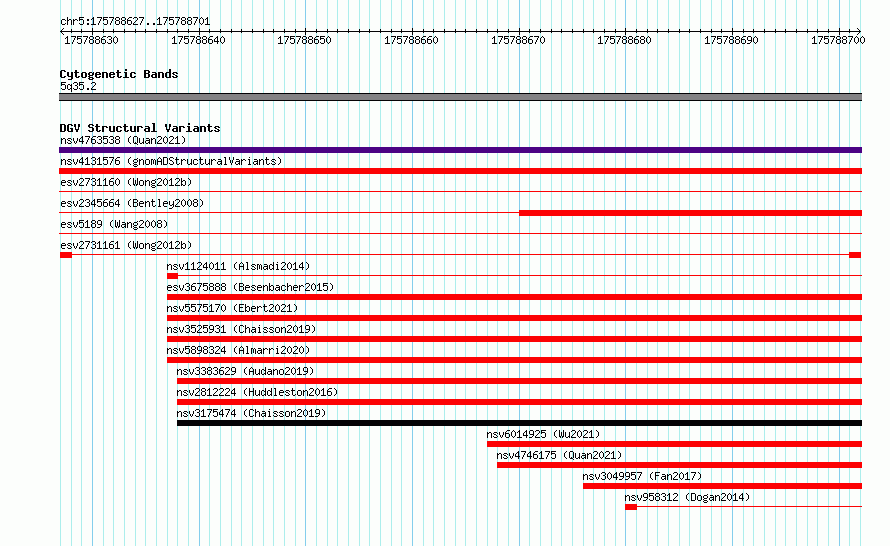Click nsv3383629 (Audano2019) variant label

(245, 371)
